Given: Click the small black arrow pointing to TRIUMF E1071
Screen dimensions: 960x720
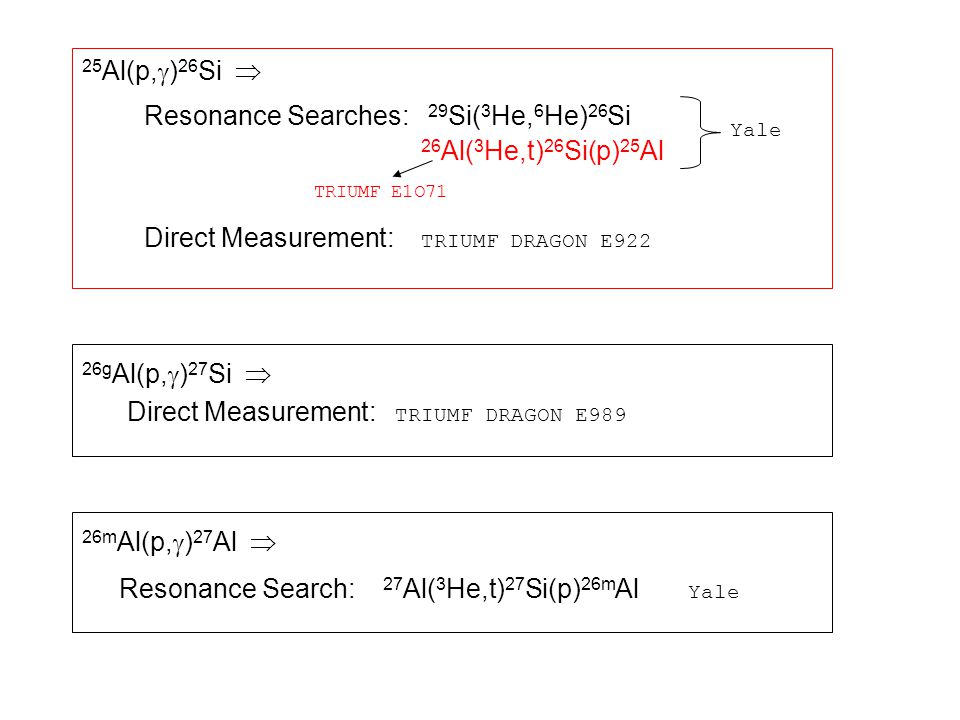Looking at the screenshot, I should 412,168.
